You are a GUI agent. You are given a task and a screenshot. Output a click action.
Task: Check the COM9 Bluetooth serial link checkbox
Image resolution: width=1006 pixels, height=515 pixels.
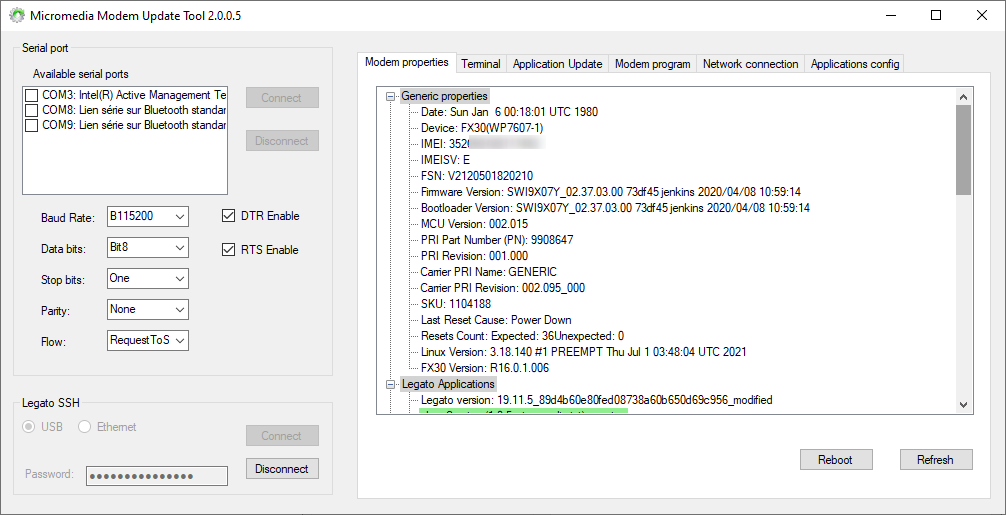pos(31,125)
